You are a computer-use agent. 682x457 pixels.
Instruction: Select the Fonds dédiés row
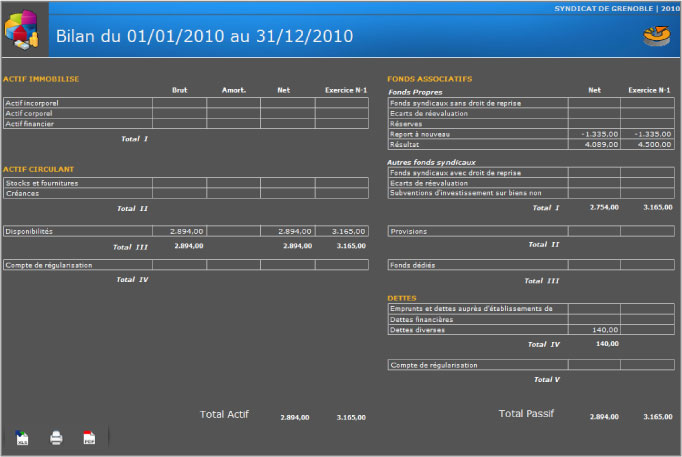coord(477,265)
